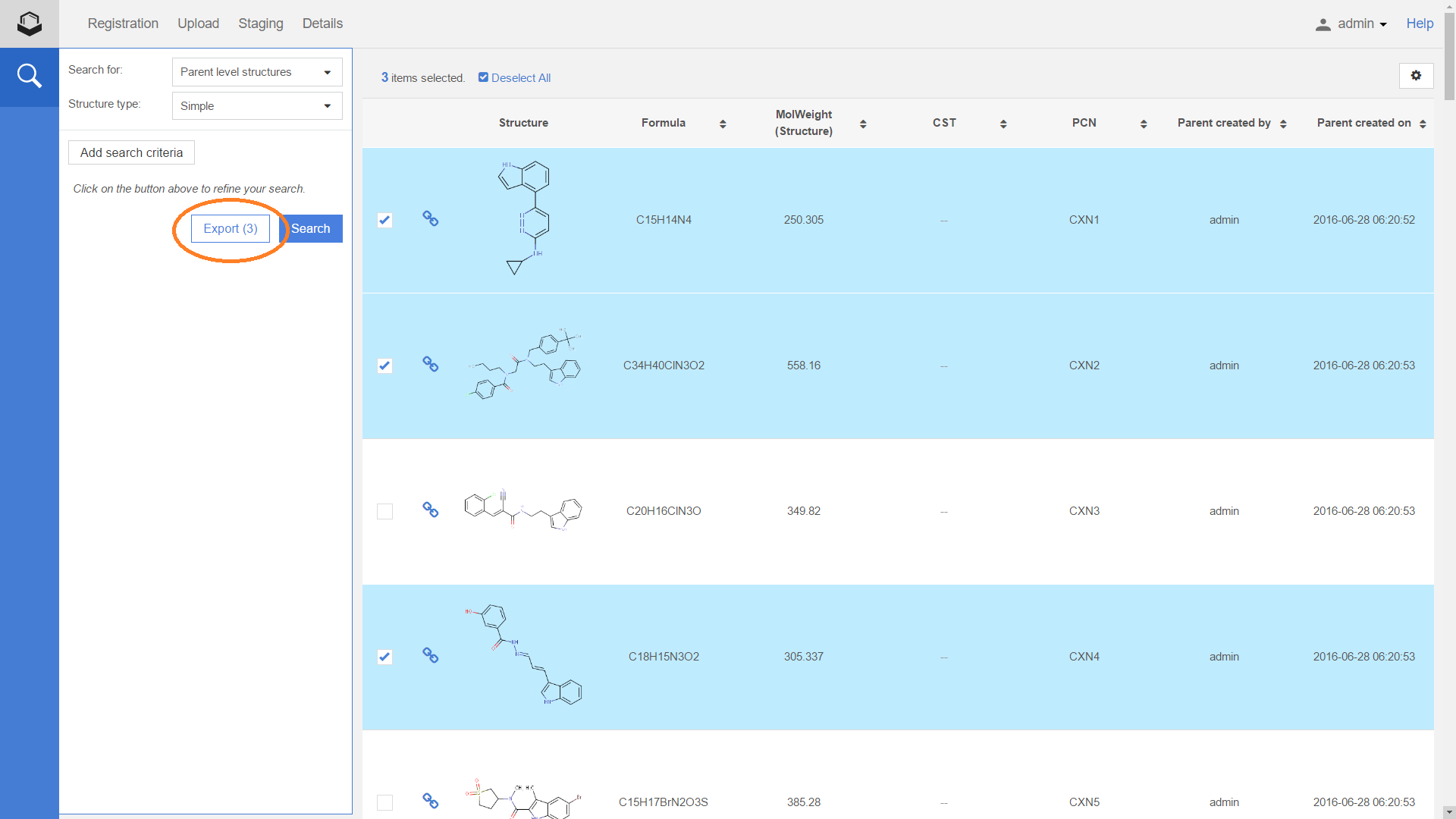Screen dimensions: 1456x819
Task: Click the link icon for CXN4 row
Action: point(430,656)
